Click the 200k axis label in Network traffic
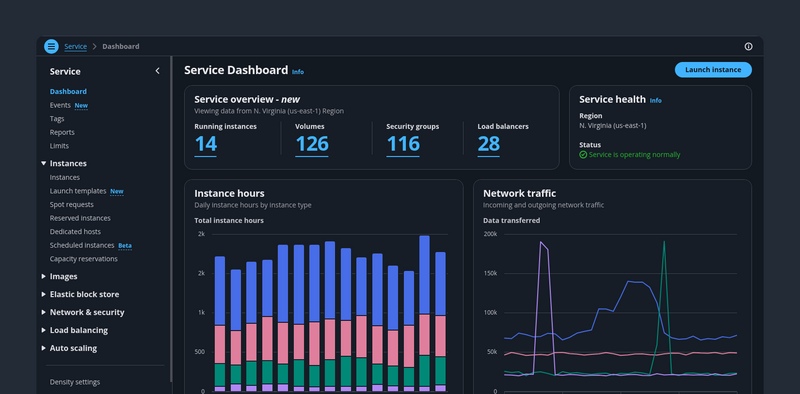Screen dimensions: 800x394 (x=490, y=234)
